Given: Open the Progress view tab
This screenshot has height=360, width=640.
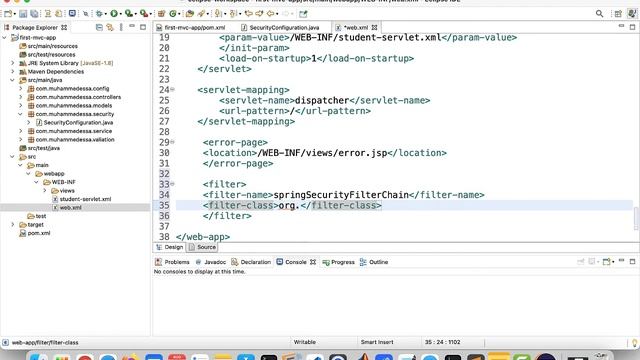Looking at the screenshot, I should click(339, 262).
